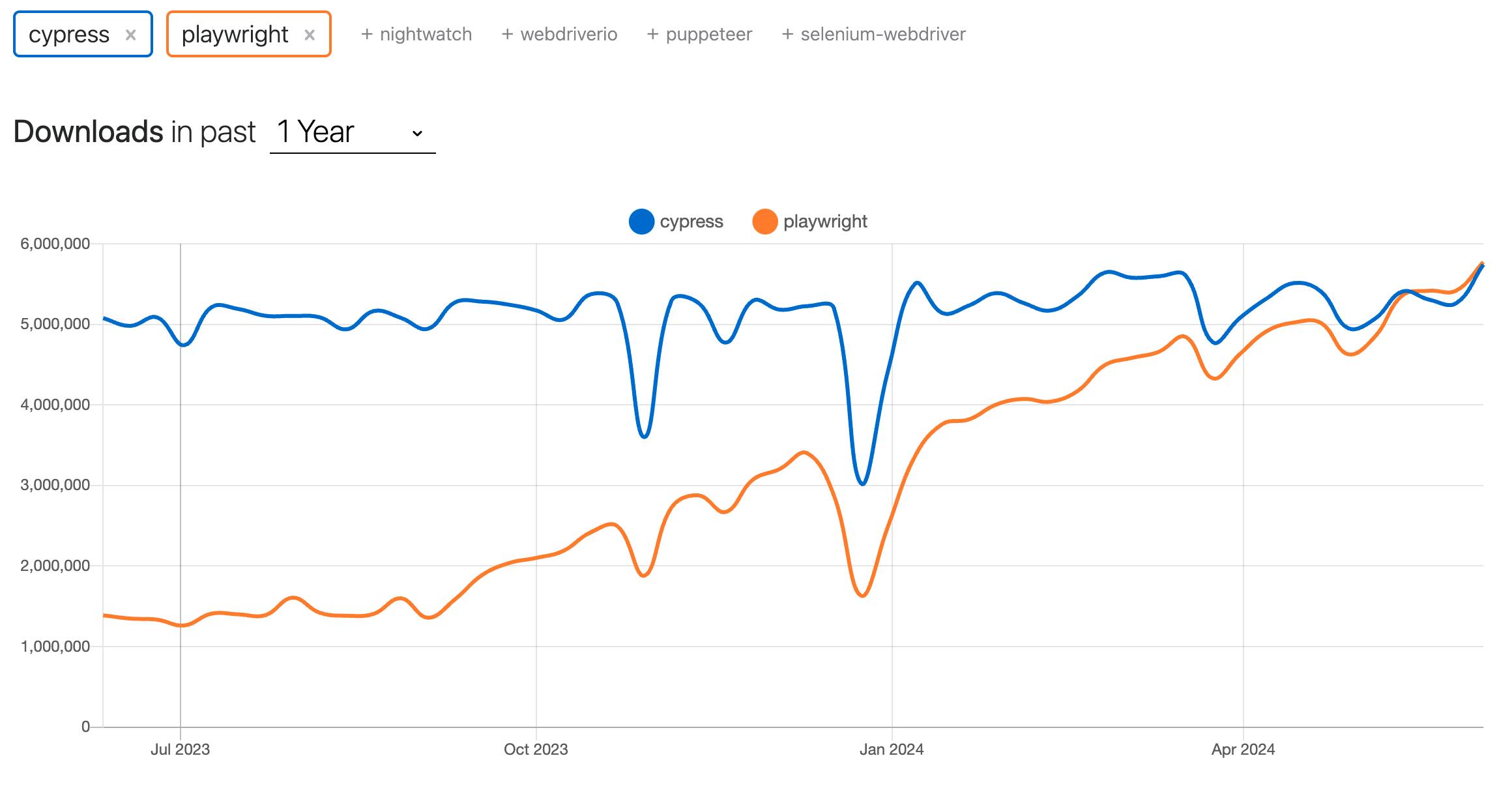The width and height of the screenshot is (1512, 801).
Task: Click the Downloads heading text
Action: pyautogui.click(x=88, y=132)
